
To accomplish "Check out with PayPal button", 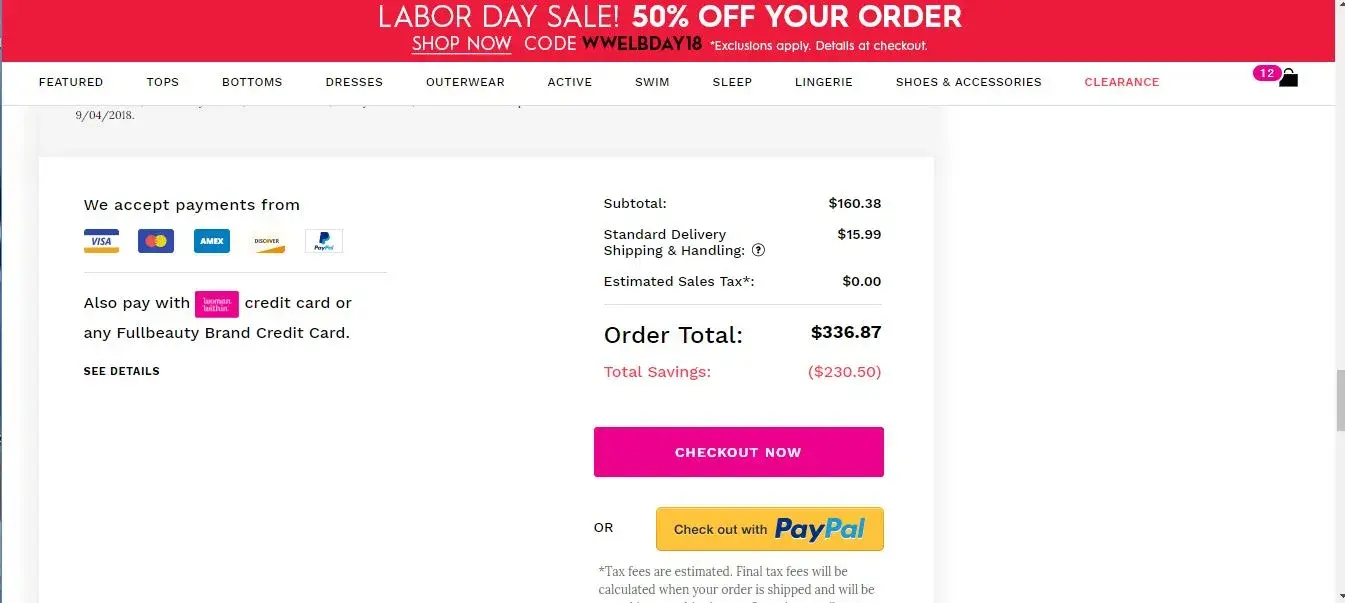I will (769, 529).
